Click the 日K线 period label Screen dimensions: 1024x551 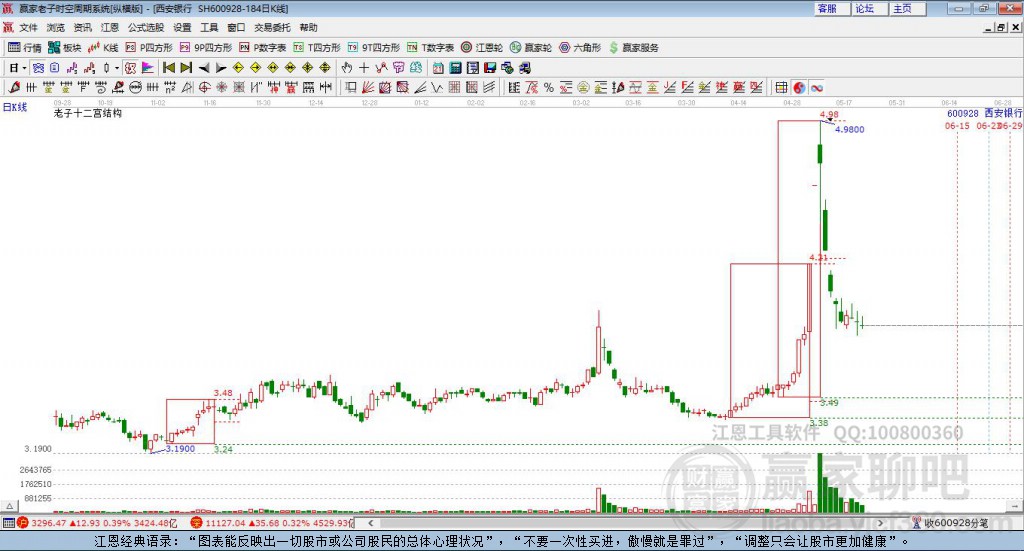click(x=15, y=107)
